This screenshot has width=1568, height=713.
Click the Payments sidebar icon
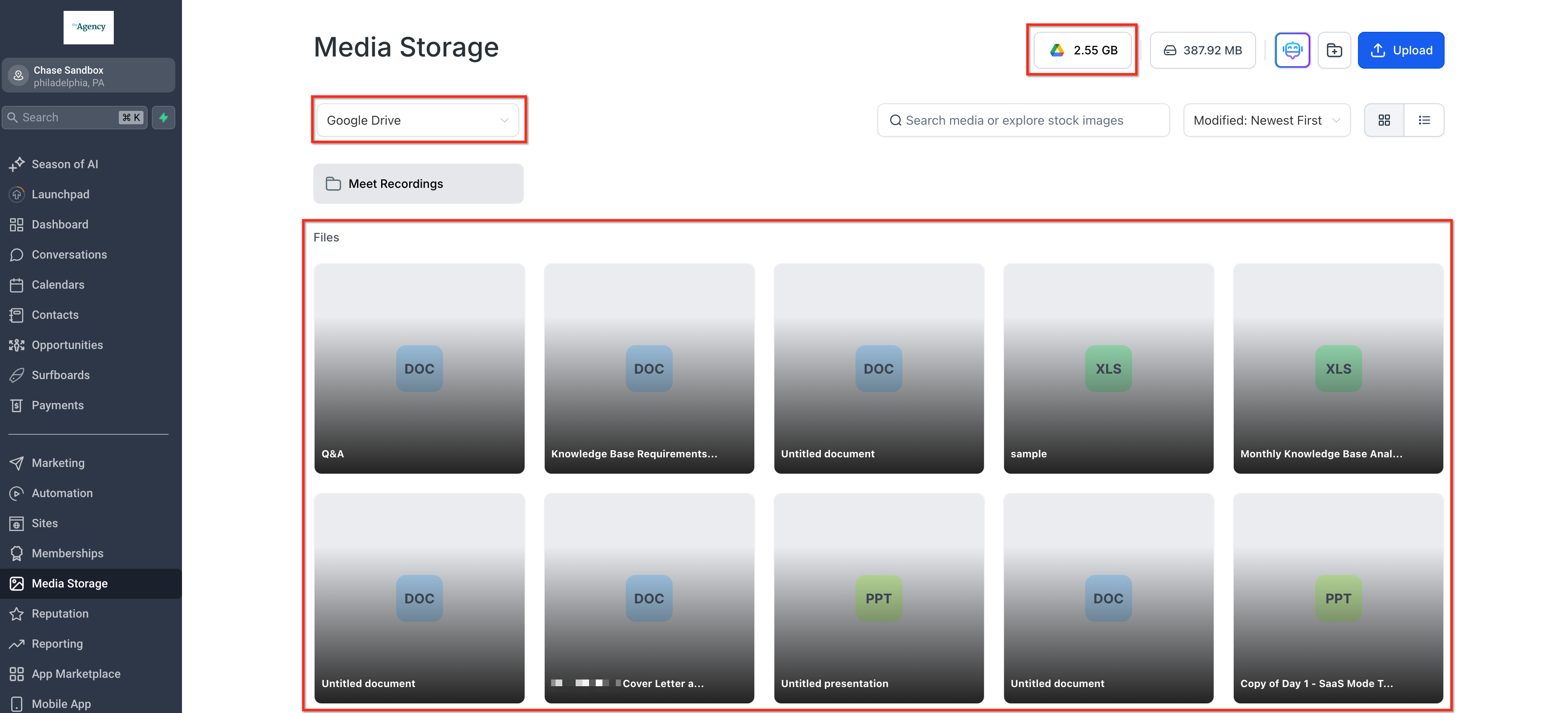(x=16, y=405)
